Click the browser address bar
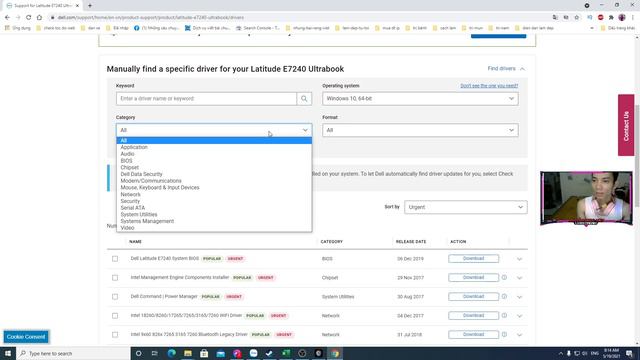This screenshot has height=360, width=640. 302,18
